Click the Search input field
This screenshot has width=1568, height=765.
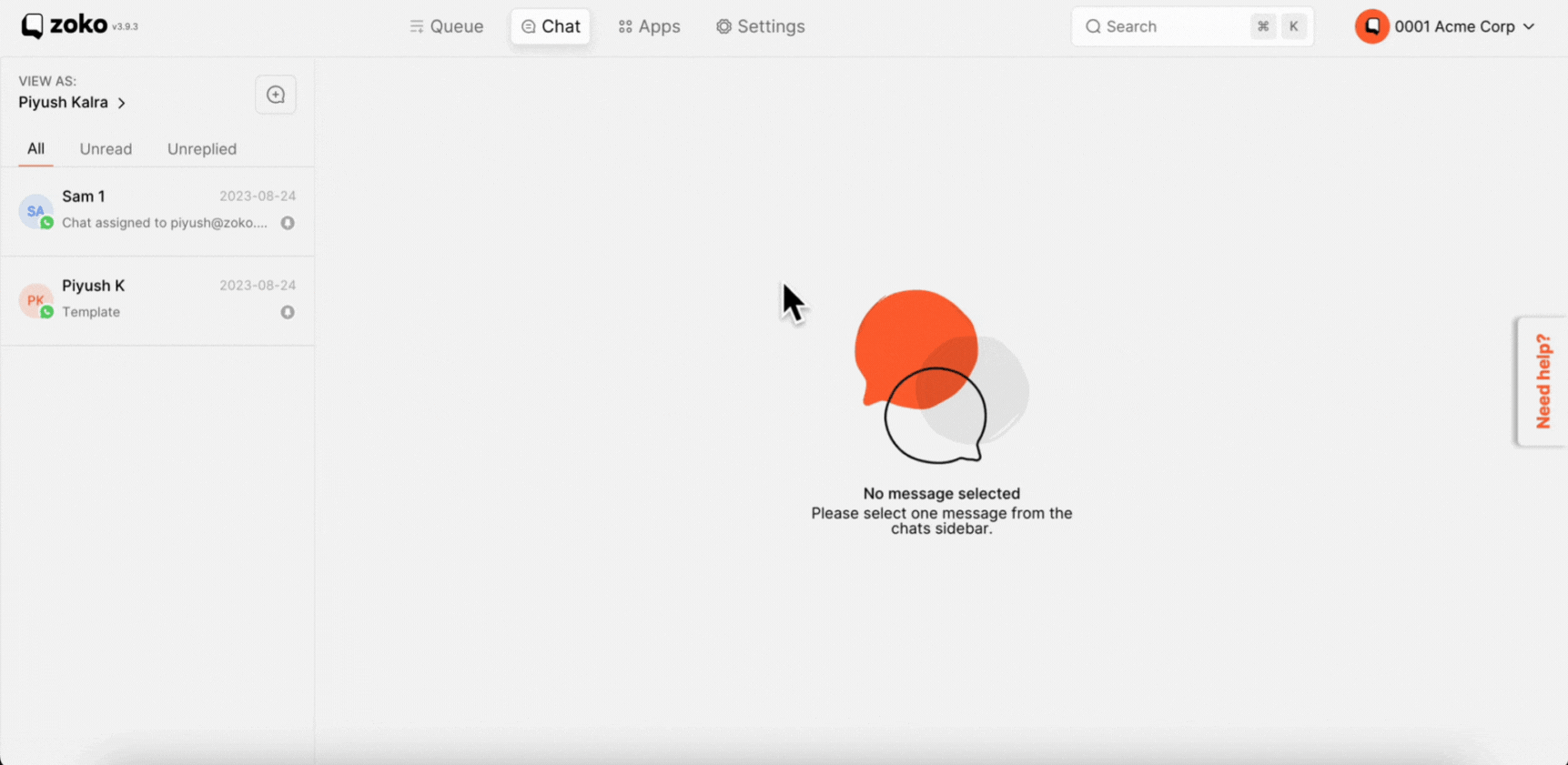[1192, 26]
